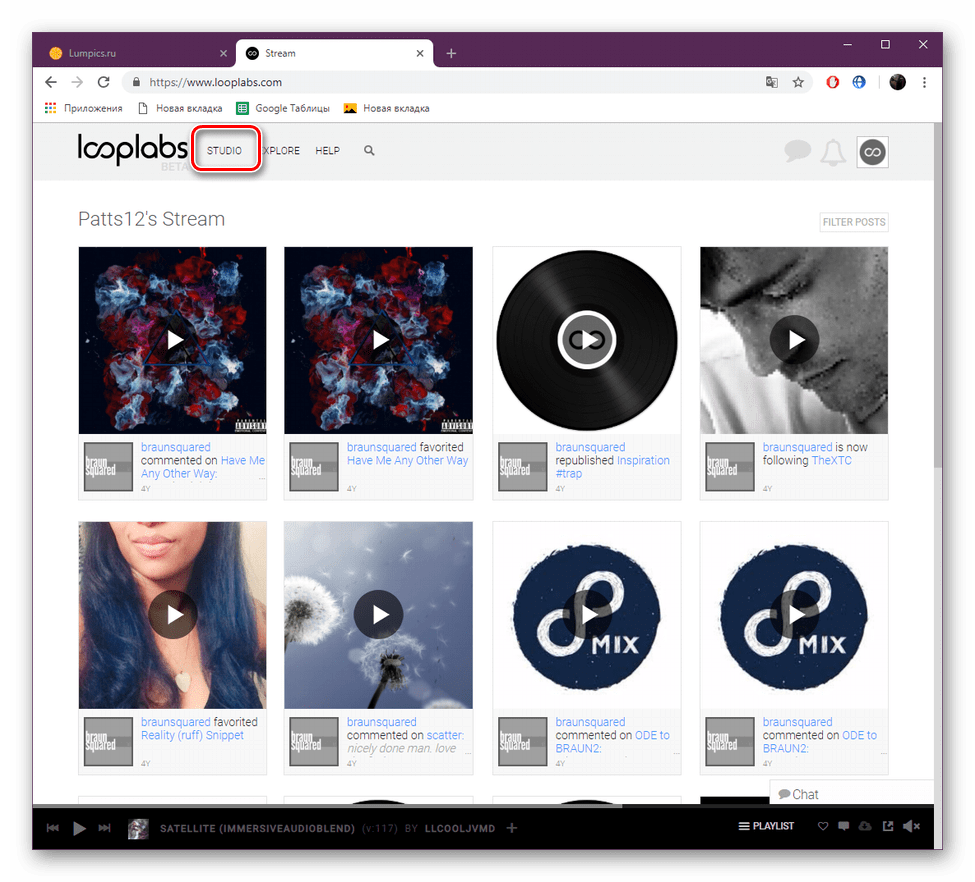Open the Chat panel tab
Screen dimensions: 975x882
(x=852, y=794)
